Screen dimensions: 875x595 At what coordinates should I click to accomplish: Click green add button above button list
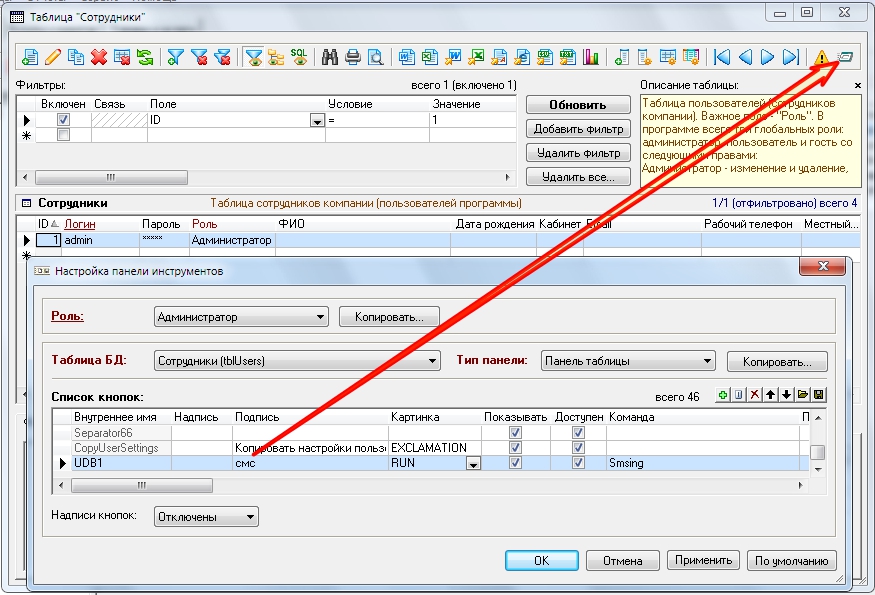(724, 396)
